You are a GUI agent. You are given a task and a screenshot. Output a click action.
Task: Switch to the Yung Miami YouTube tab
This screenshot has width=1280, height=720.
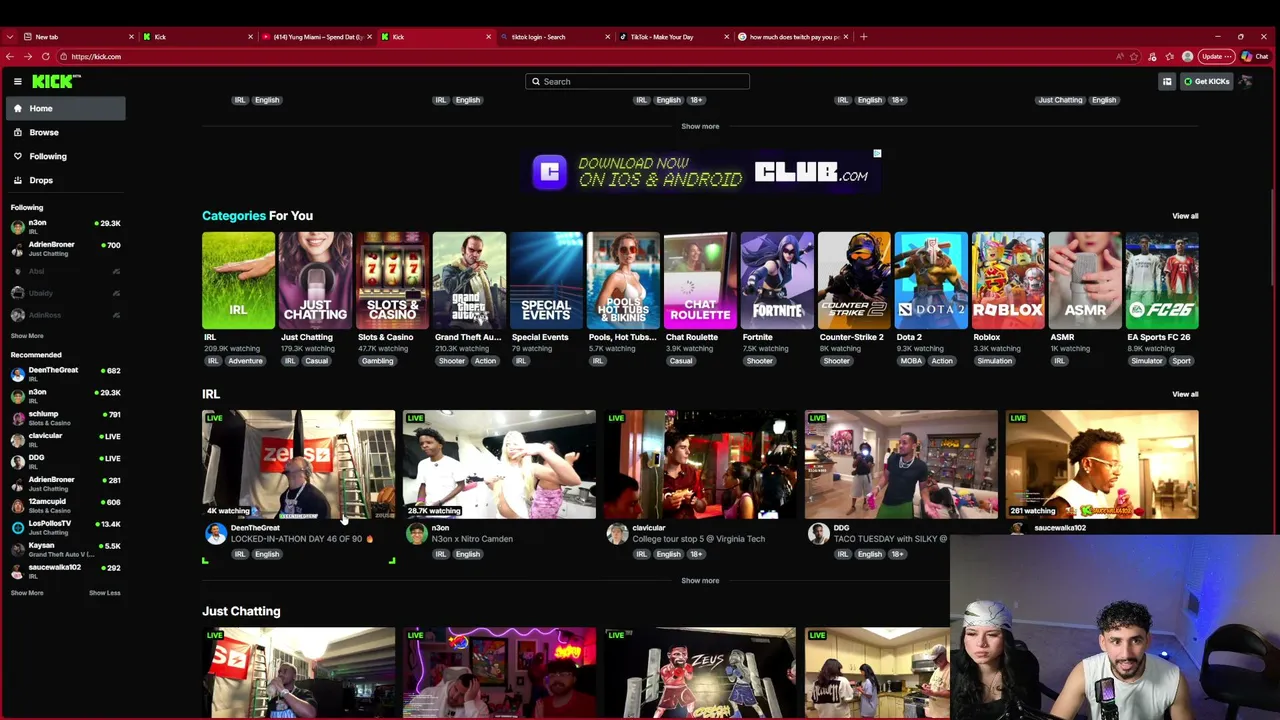(x=316, y=37)
